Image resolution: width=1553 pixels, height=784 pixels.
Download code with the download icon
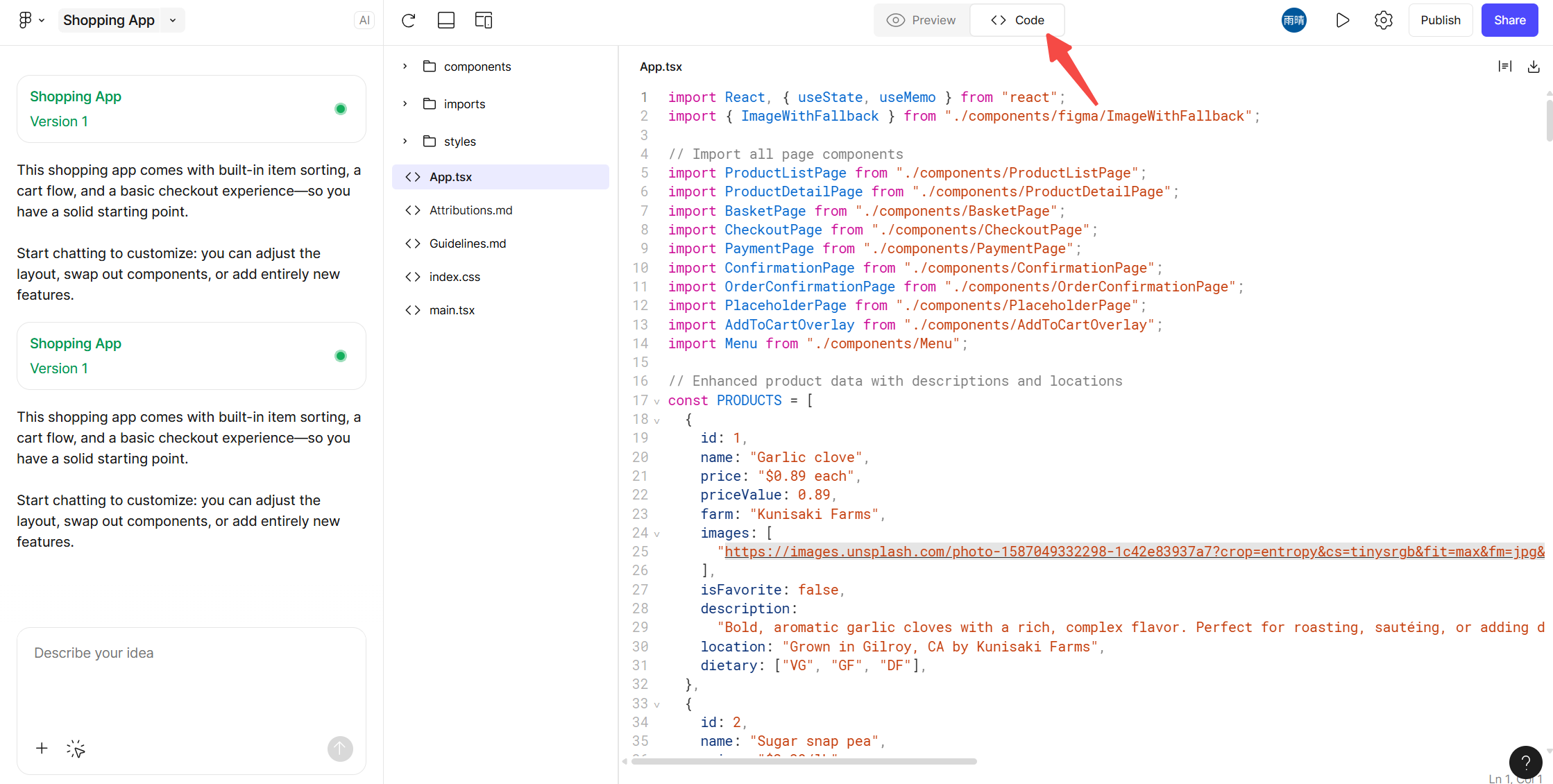pyautogui.click(x=1534, y=67)
